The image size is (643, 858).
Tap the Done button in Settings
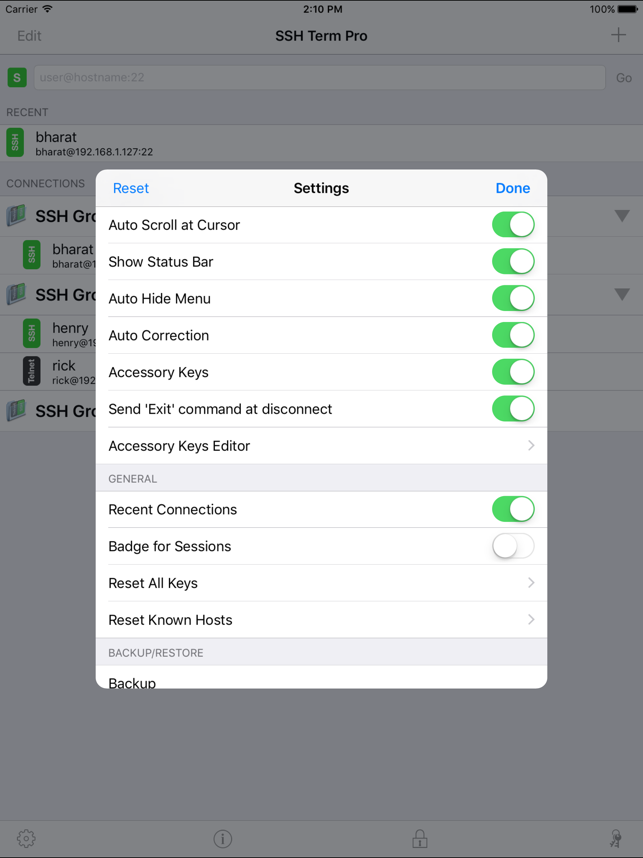513,188
